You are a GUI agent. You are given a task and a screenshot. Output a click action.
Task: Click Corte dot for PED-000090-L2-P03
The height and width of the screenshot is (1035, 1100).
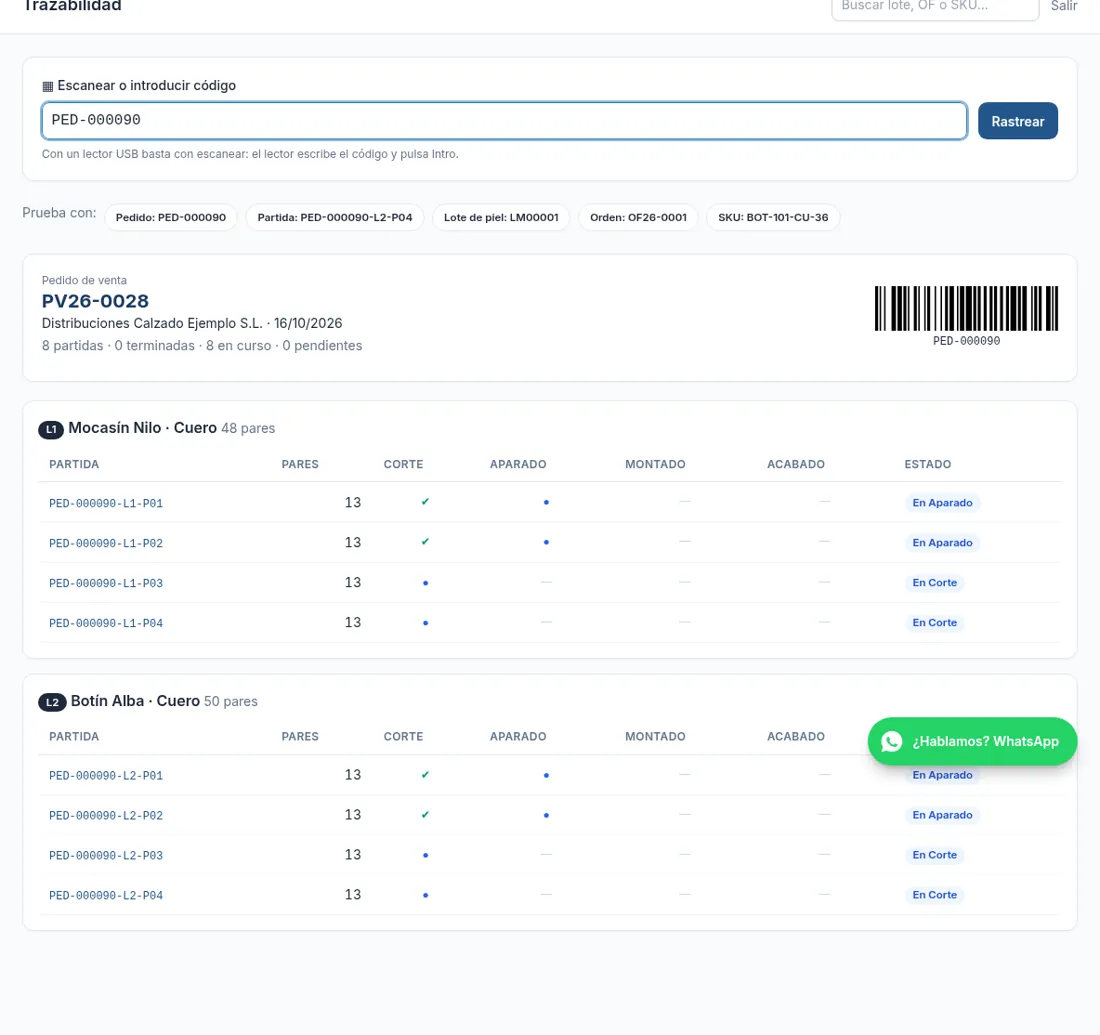(425, 855)
